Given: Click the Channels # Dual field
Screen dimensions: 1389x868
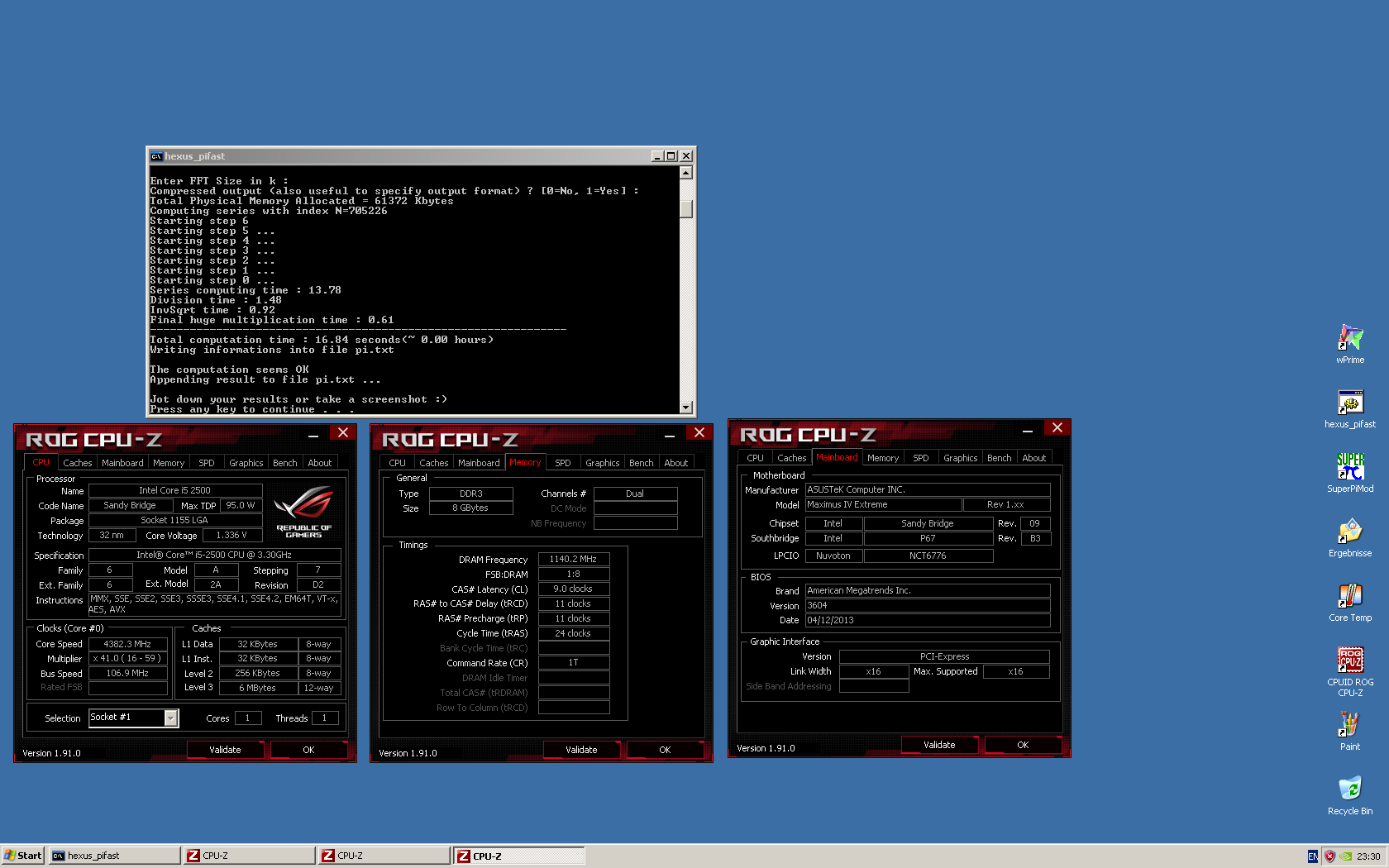Looking at the screenshot, I should coord(635,494).
